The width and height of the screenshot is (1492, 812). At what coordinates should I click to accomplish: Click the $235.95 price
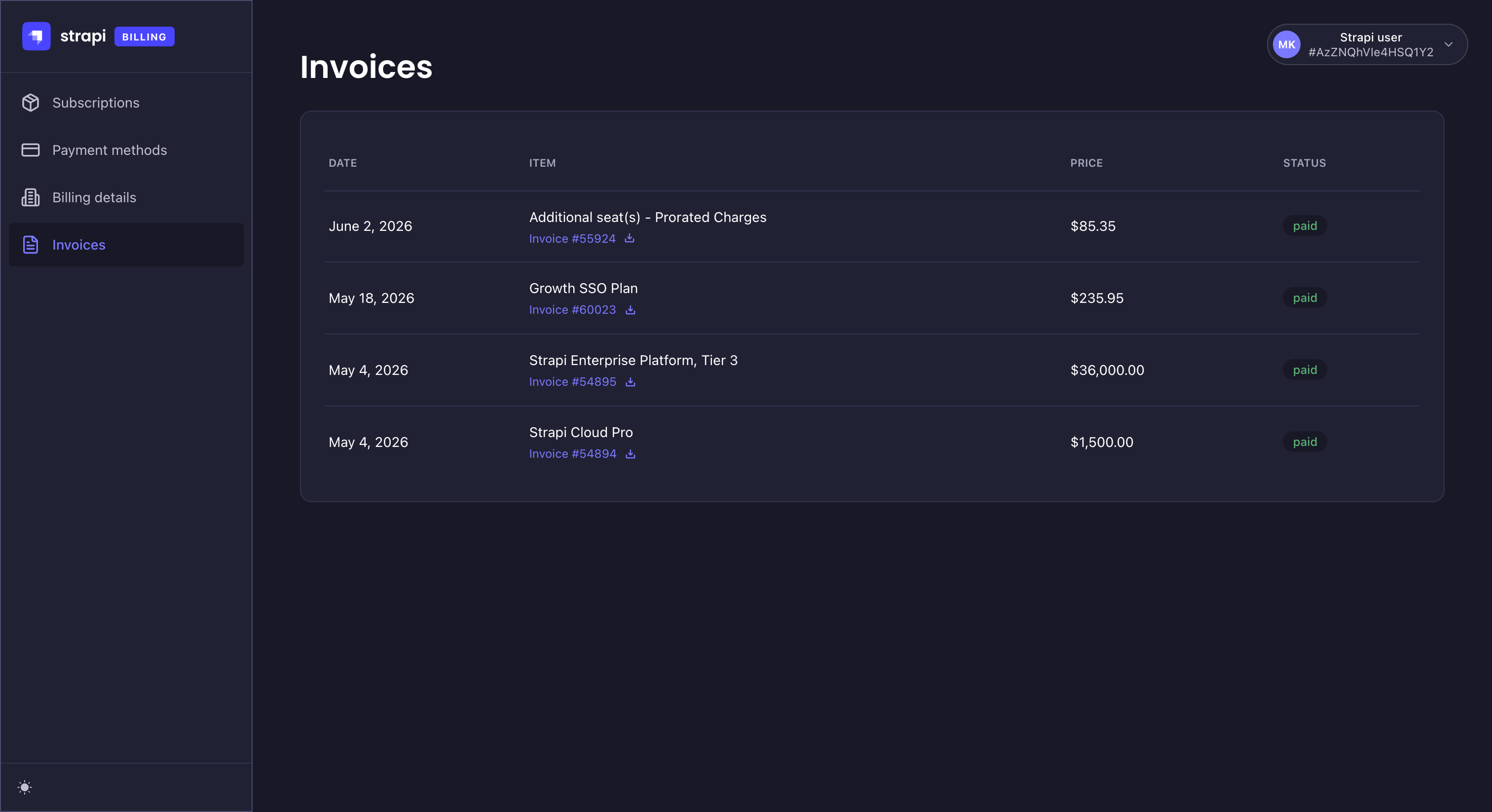point(1097,298)
